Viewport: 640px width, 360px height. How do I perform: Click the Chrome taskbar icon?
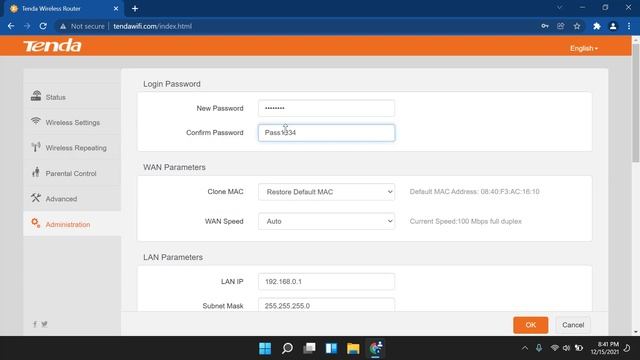(376, 348)
